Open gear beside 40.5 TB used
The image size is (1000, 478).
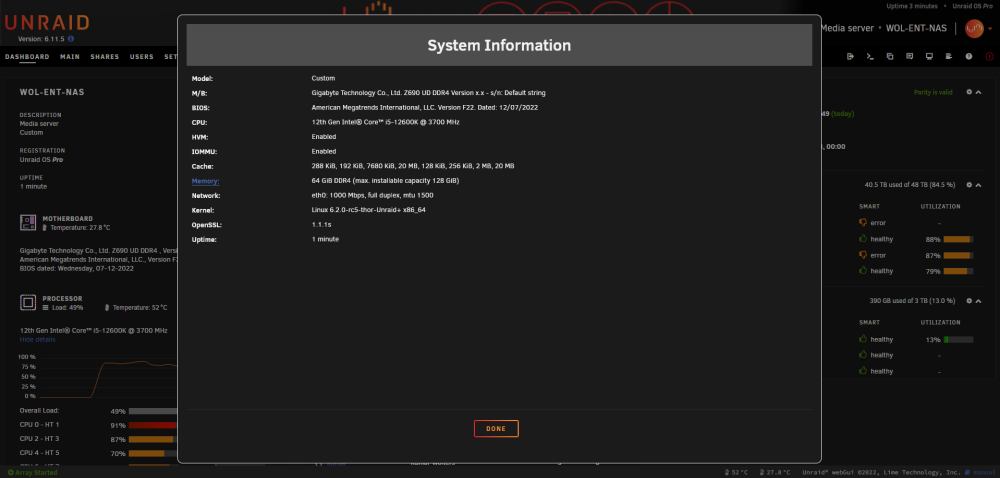tap(969, 185)
